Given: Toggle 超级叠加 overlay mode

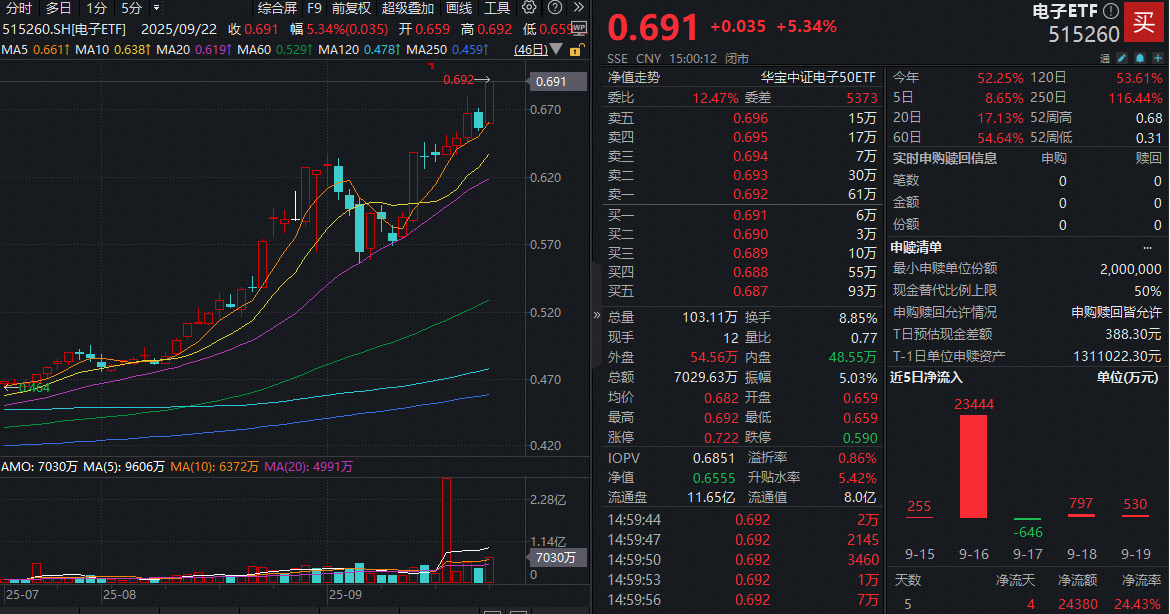Looking at the screenshot, I should pos(407,8).
